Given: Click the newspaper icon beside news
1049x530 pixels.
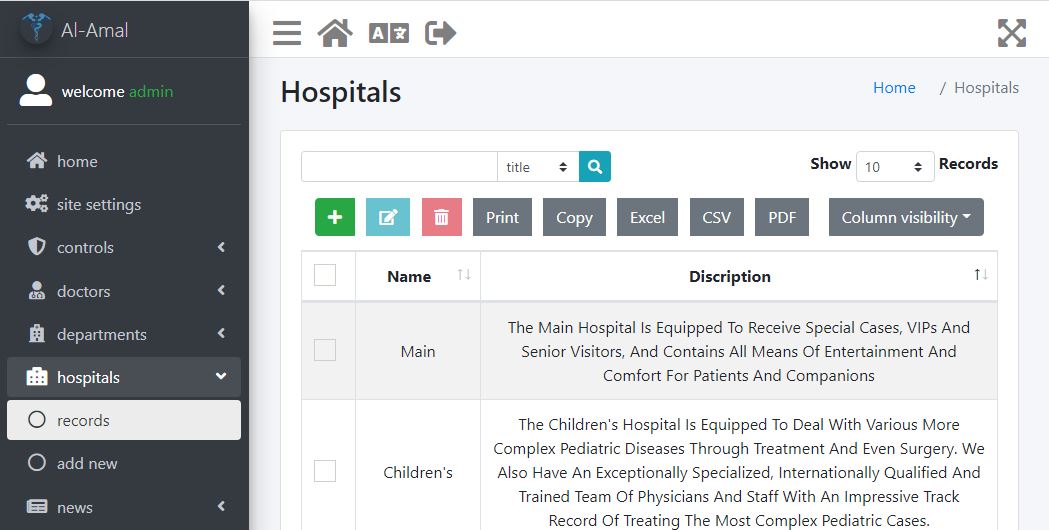Looking at the screenshot, I should (37, 507).
